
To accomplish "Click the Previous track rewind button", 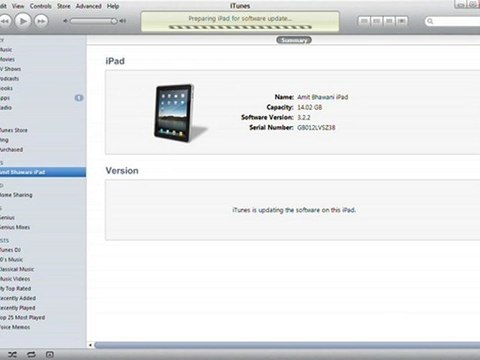I will [x=5, y=21].
